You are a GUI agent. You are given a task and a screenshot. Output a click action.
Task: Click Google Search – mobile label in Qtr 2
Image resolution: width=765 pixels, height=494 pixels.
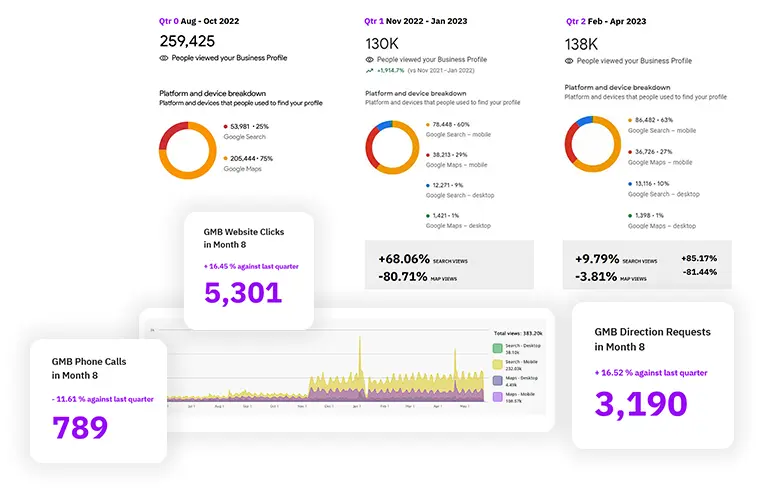click(662, 131)
